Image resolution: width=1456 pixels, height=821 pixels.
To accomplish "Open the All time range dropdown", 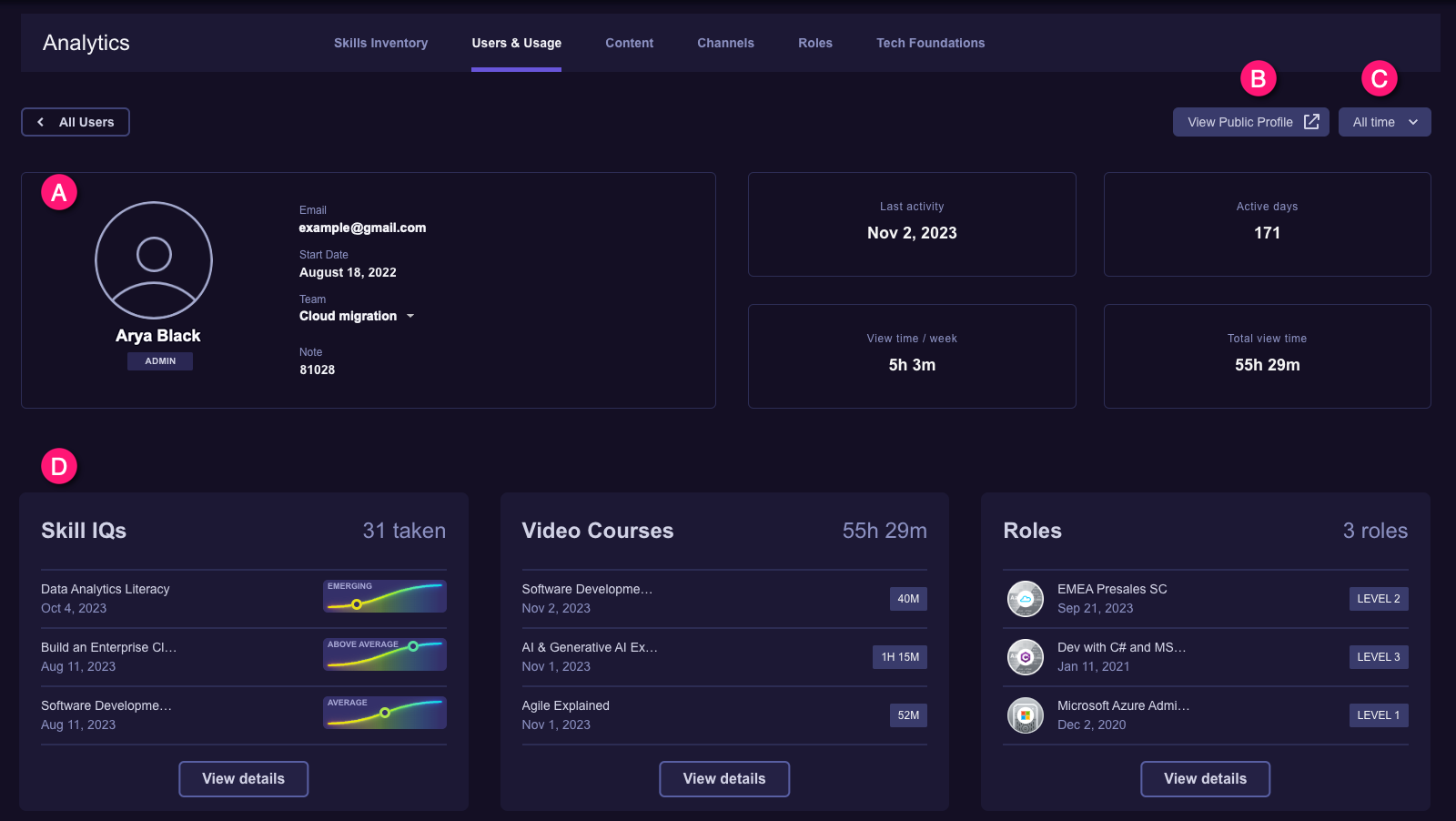I will 1384,122.
